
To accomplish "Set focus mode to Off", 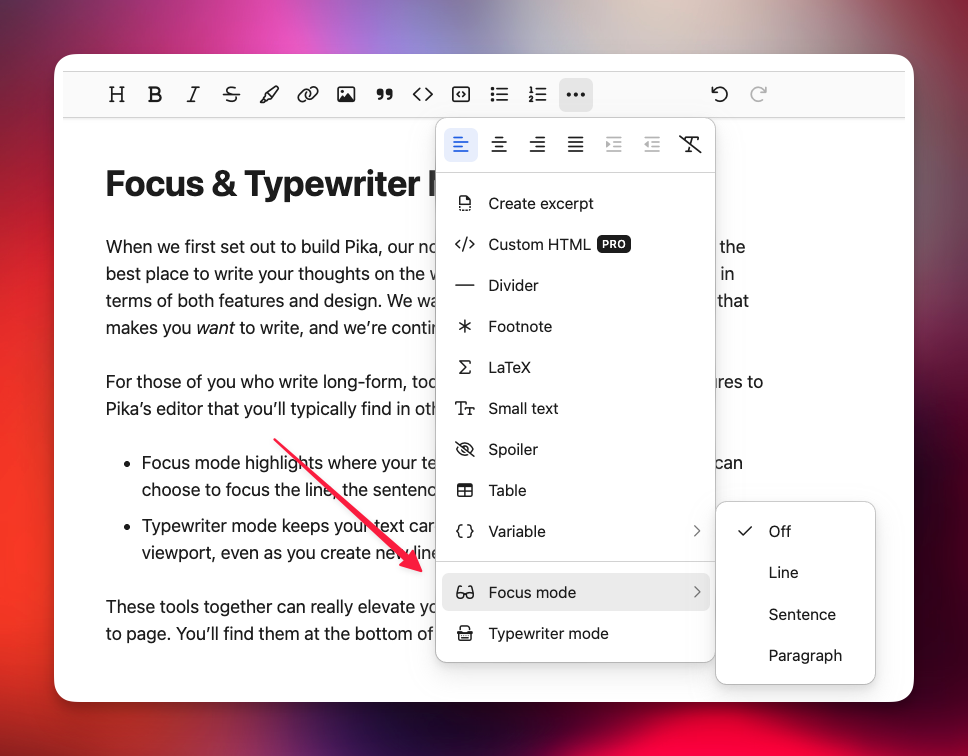I will pyautogui.click(x=795, y=531).
